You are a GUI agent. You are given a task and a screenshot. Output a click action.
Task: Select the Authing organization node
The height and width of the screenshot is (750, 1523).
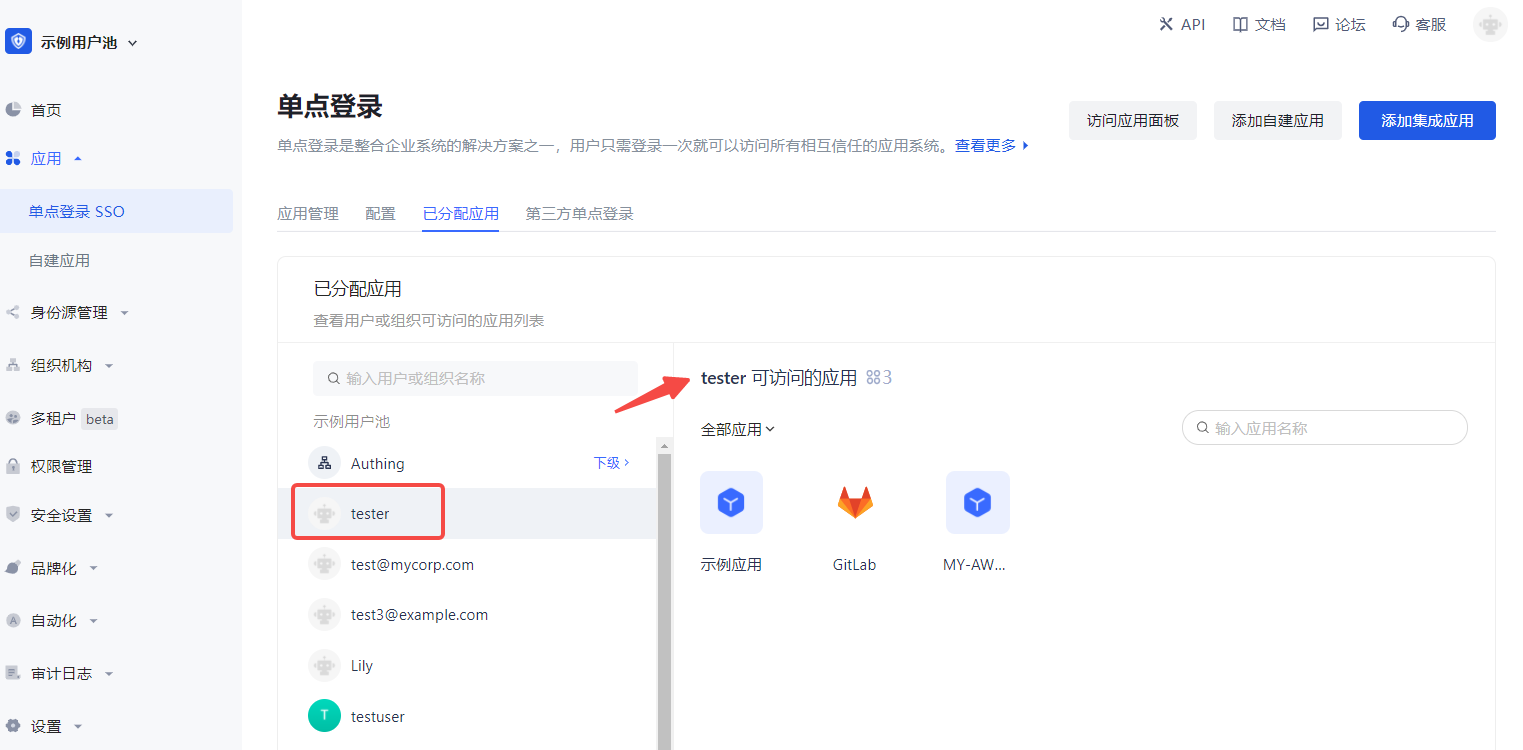[x=378, y=464]
